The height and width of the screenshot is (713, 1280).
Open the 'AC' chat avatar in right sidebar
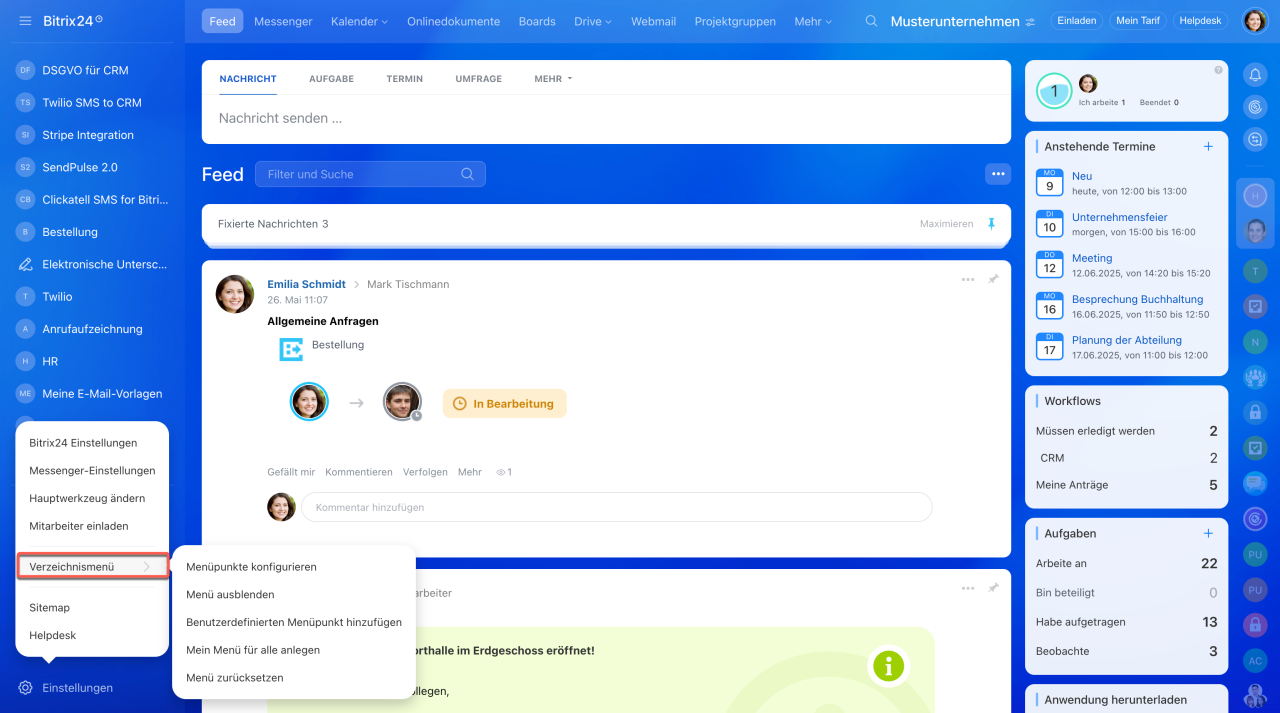[x=1255, y=661]
